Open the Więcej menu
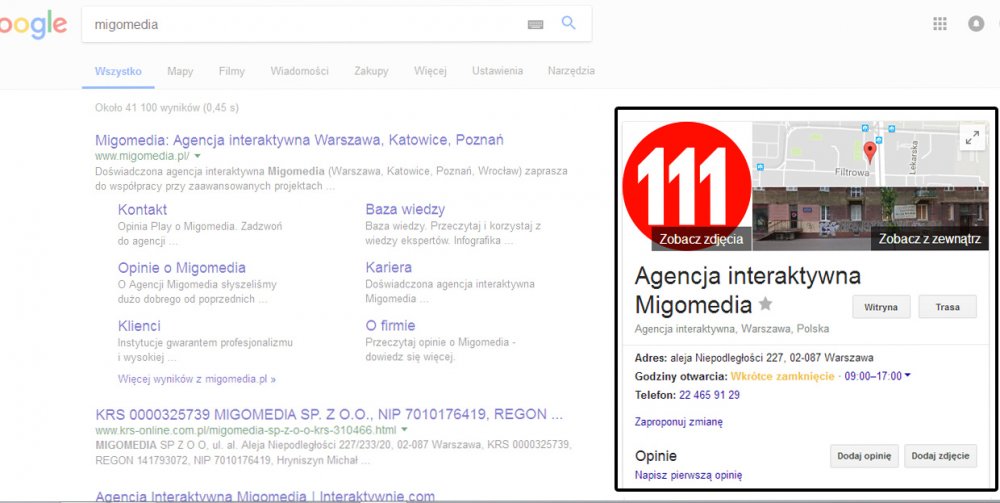Viewport: 1000px width, 503px height. [430, 71]
